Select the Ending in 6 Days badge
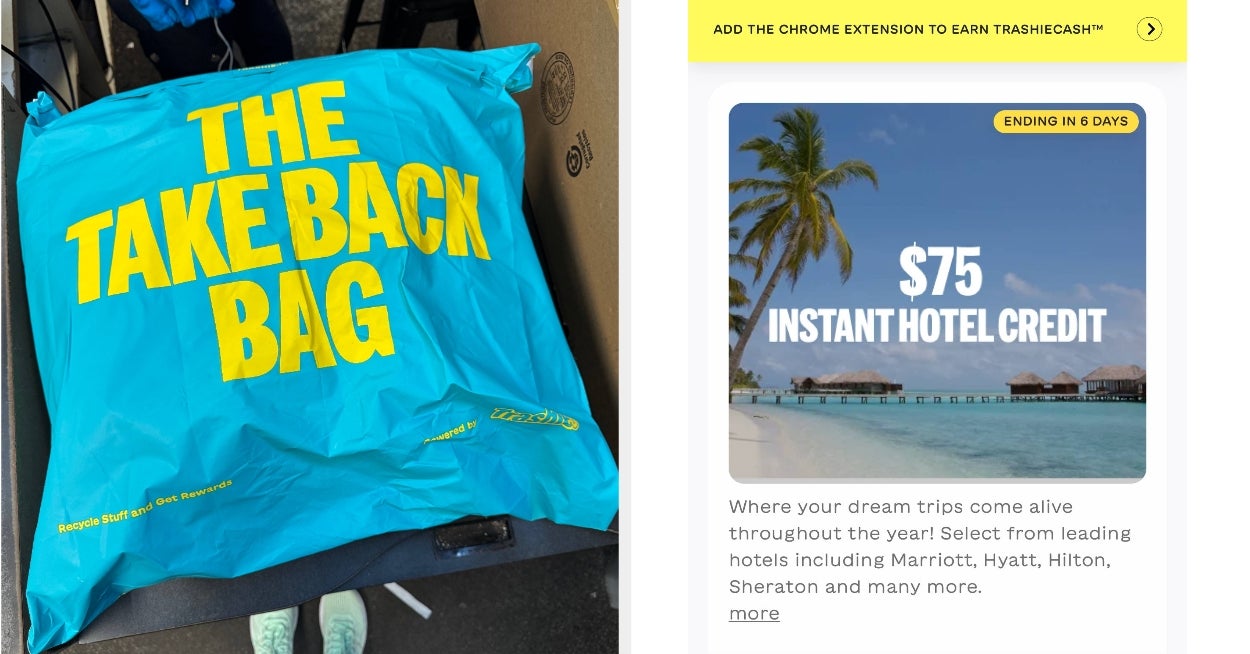This screenshot has width=1250, height=654. (x=1066, y=121)
